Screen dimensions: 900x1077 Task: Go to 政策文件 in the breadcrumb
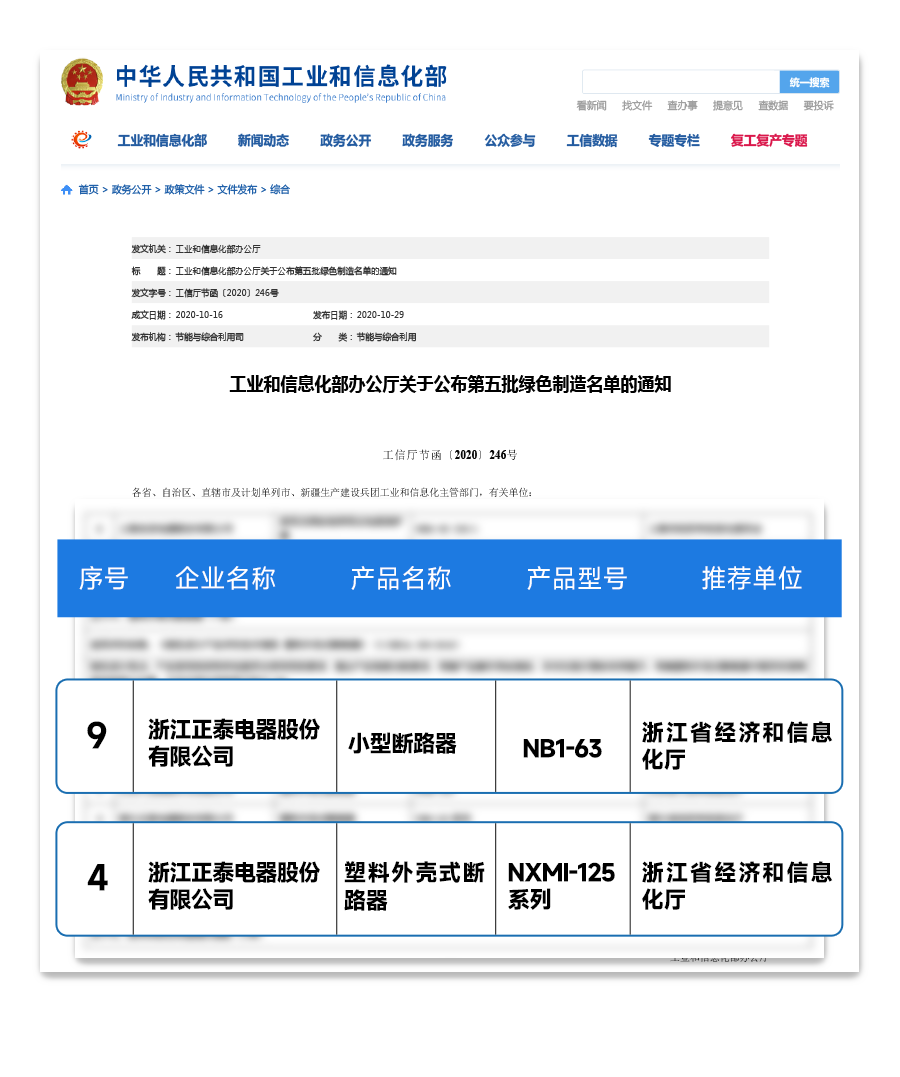[184, 190]
